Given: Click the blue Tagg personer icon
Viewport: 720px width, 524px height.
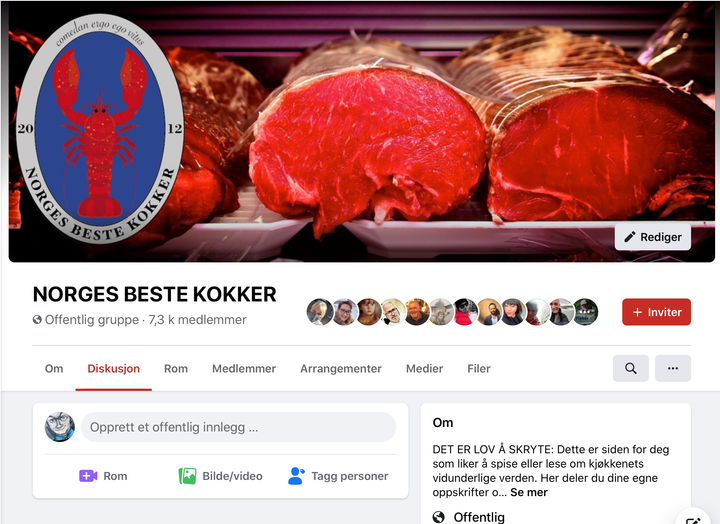Looking at the screenshot, I should (296, 476).
